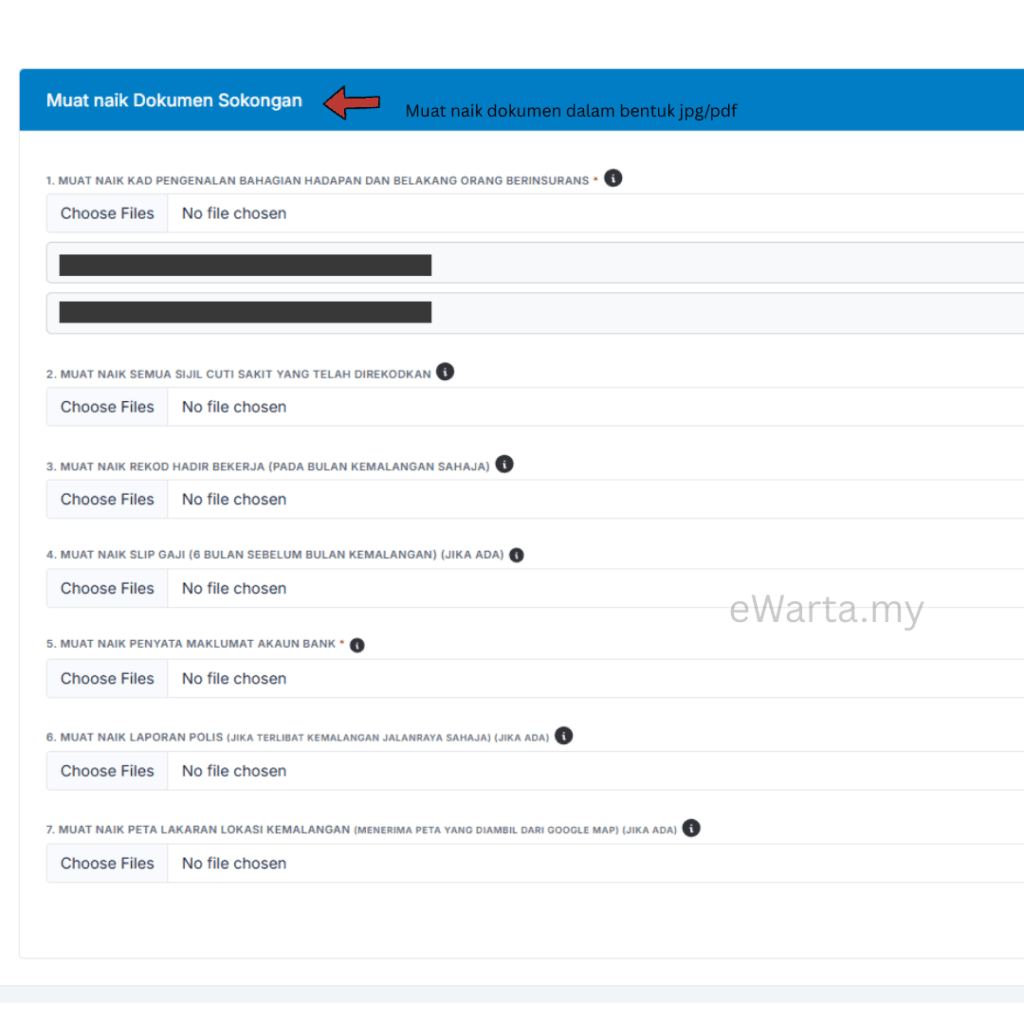
Task: Click label '1. Muat naik Kad Pengenalan Bahagian Hadapan'
Action: (x=317, y=181)
